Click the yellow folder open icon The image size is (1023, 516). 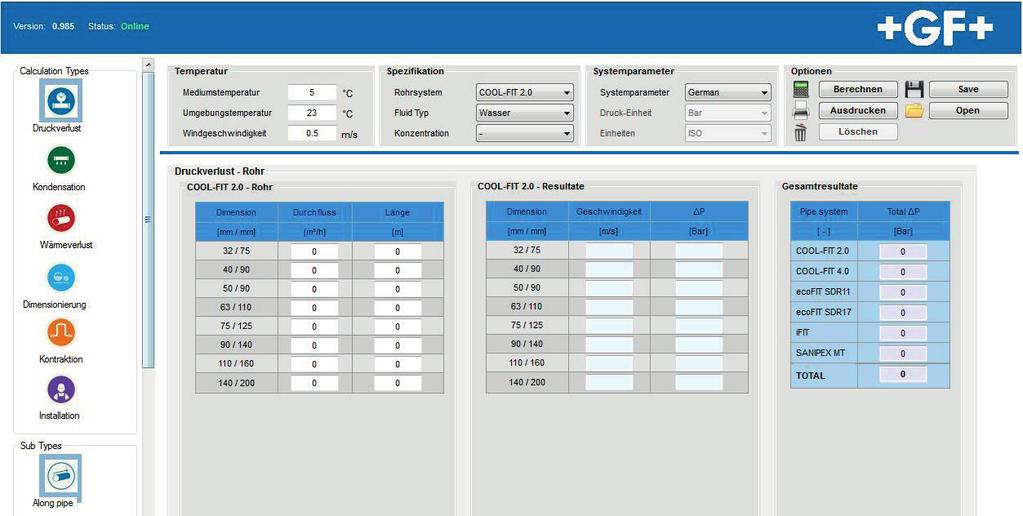click(x=914, y=111)
